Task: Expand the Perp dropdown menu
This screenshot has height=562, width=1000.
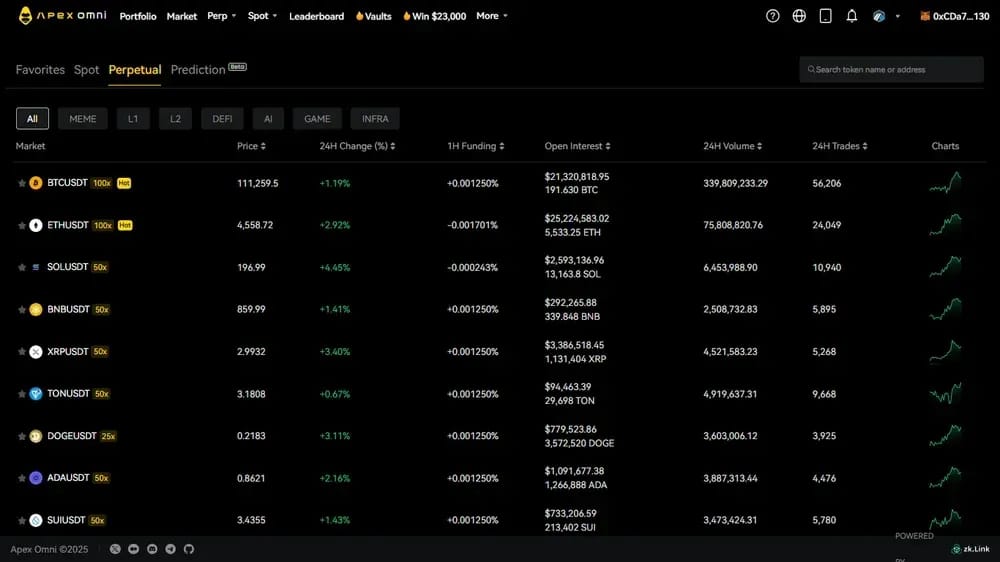Action: pyautogui.click(x=221, y=16)
